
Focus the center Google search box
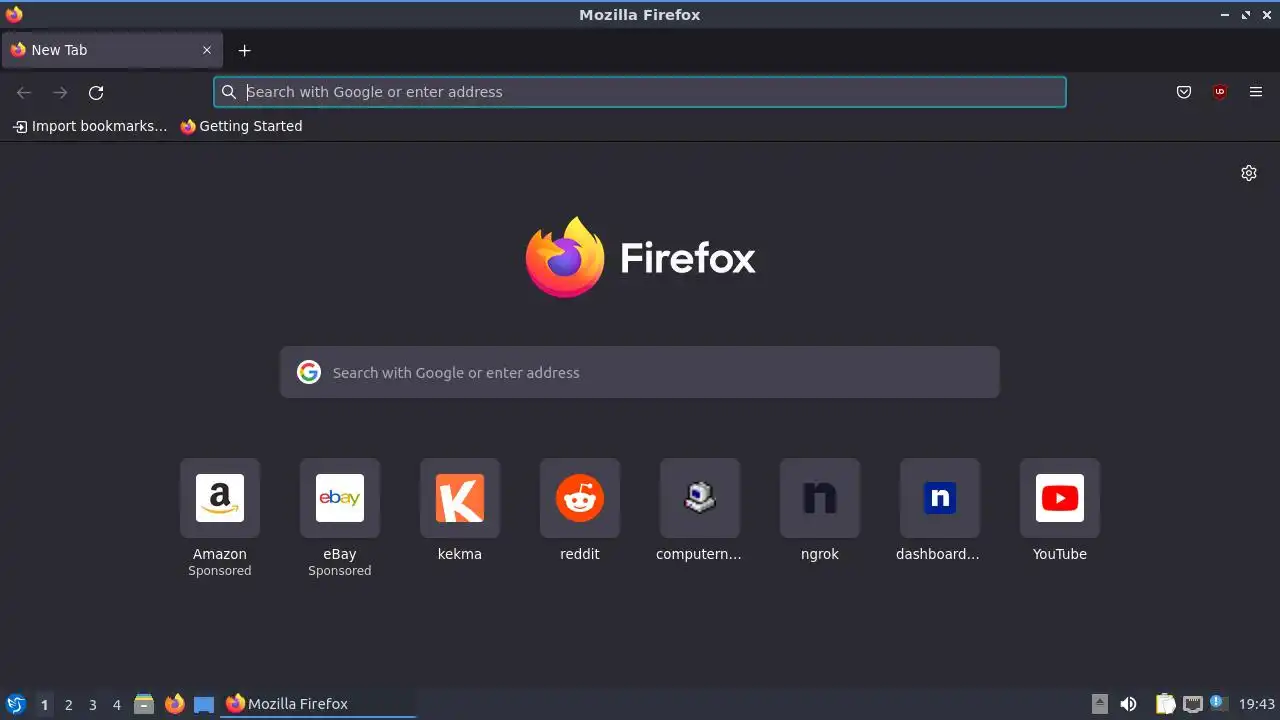coord(640,372)
